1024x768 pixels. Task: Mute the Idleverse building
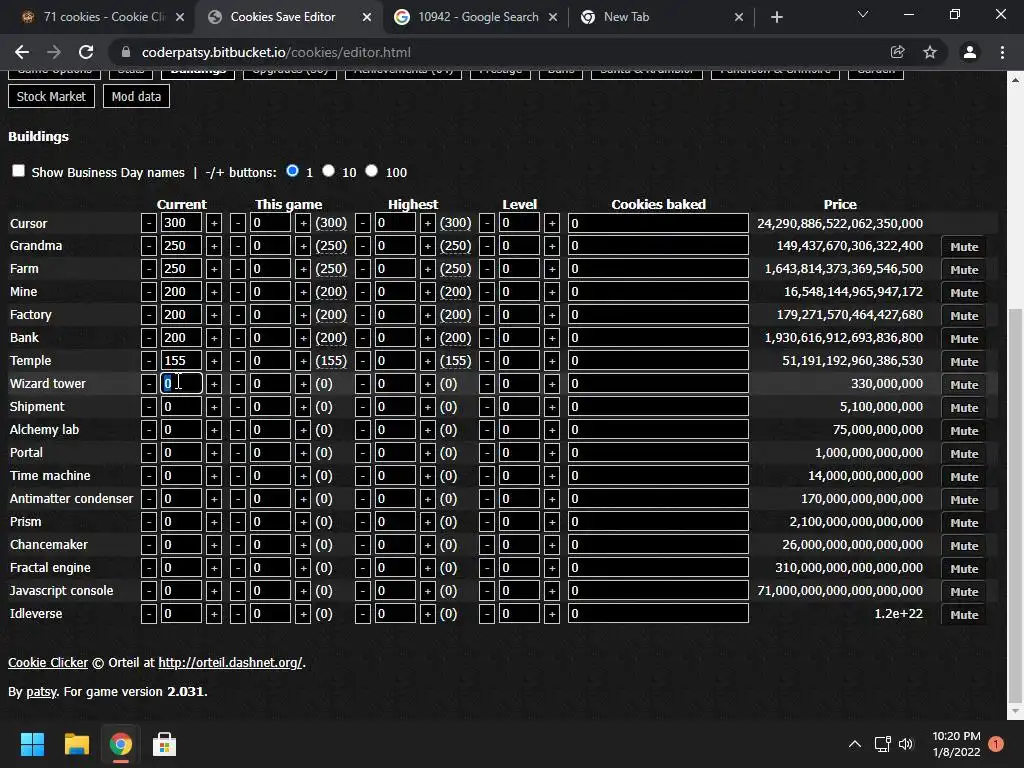tap(964, 615)
